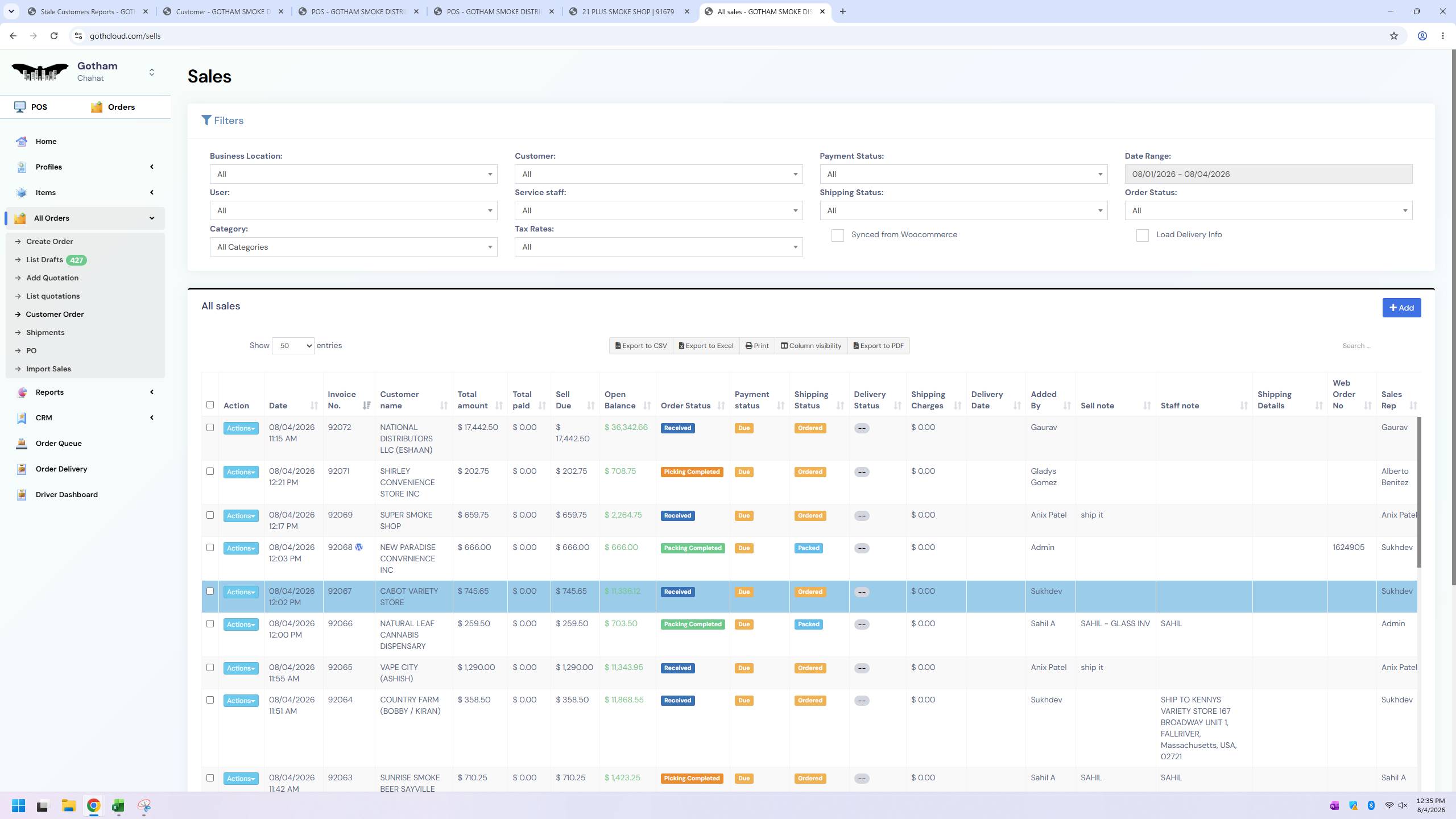This screenshot has height=819, width=1456.
Task: Open Actions dropdown for invoice 92067
Action: pos(241,592)
